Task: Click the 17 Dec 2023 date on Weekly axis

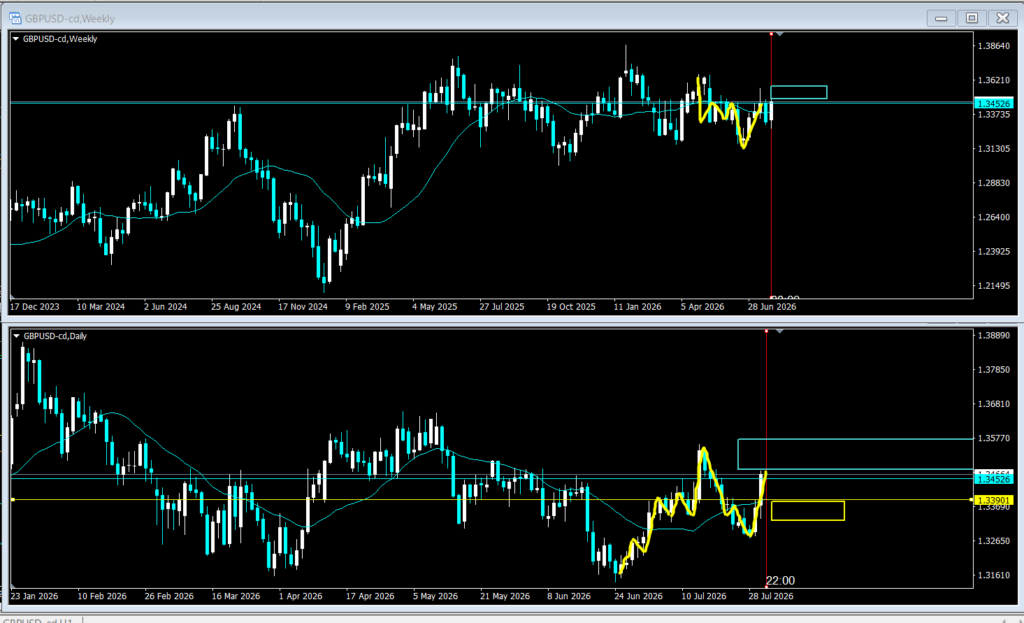Action: 35,307
